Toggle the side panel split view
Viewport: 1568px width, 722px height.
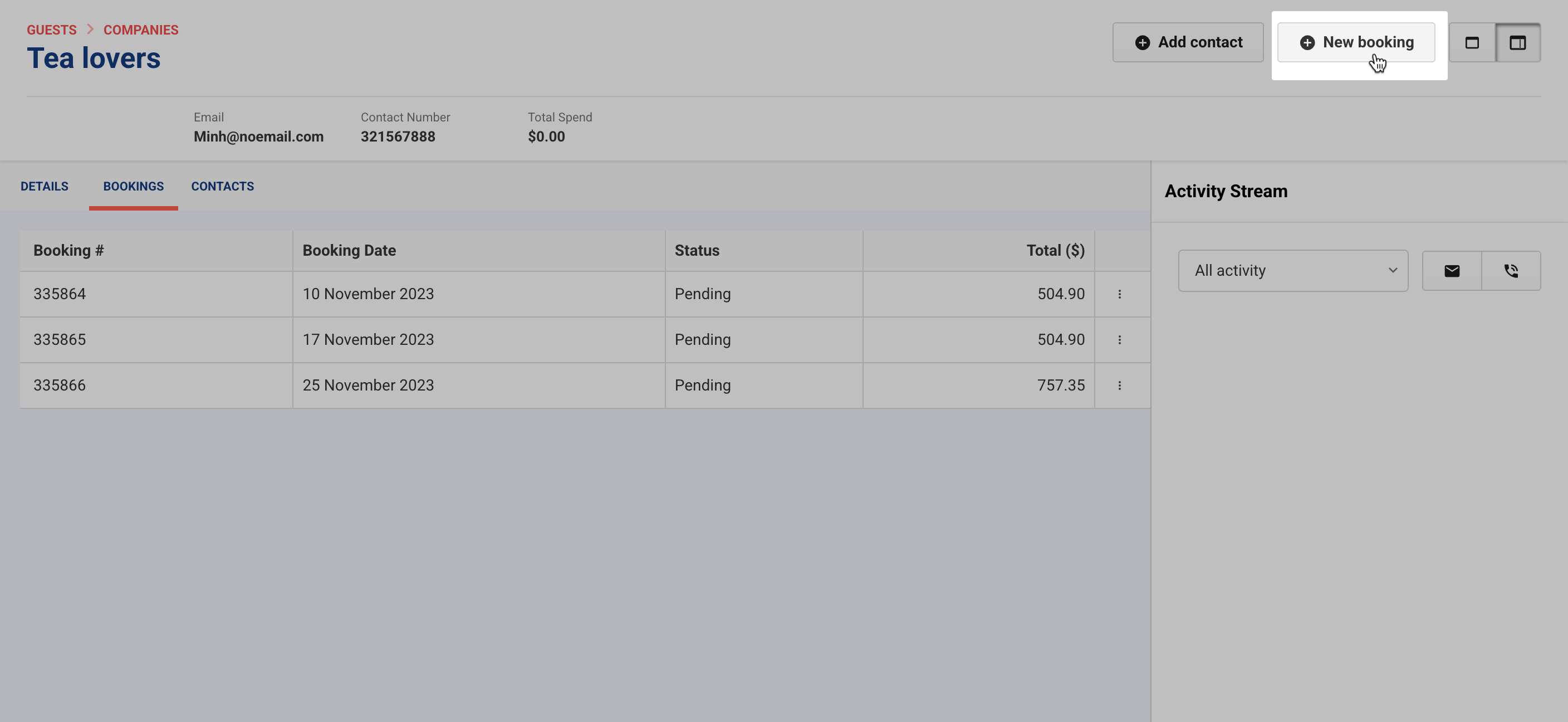coord(1517,42)
